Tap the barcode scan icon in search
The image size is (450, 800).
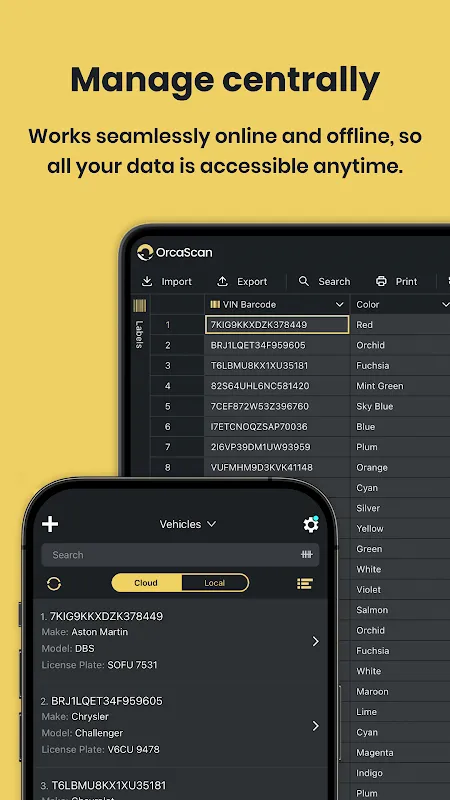click(307, 555)
